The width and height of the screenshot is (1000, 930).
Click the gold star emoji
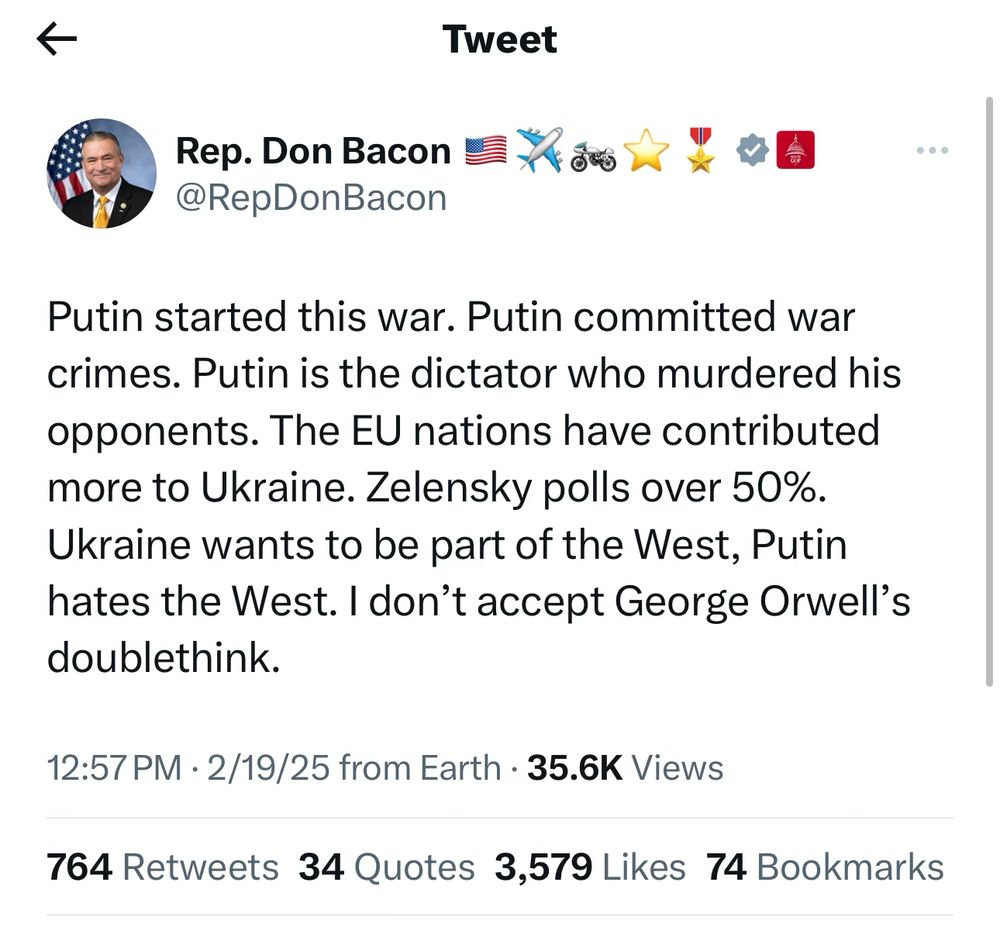tap(646, 152)
